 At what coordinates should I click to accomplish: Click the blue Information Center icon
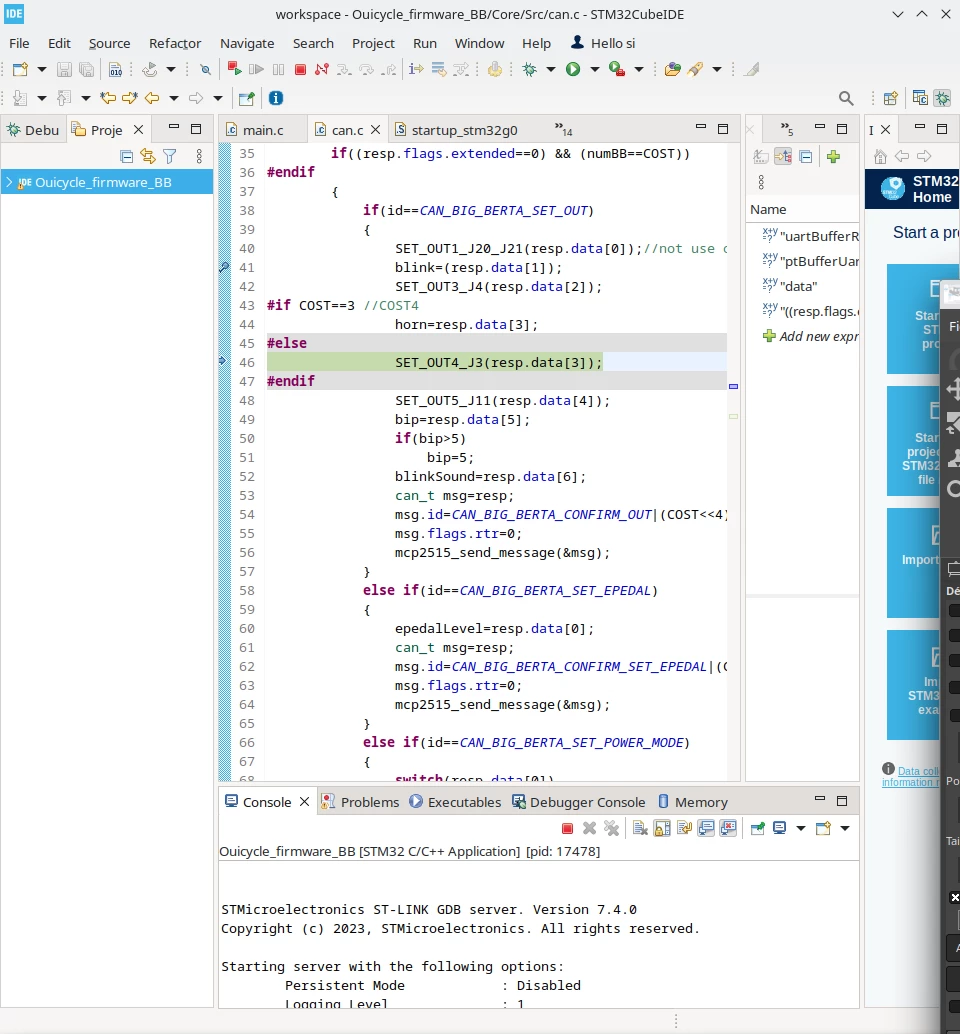276,98
